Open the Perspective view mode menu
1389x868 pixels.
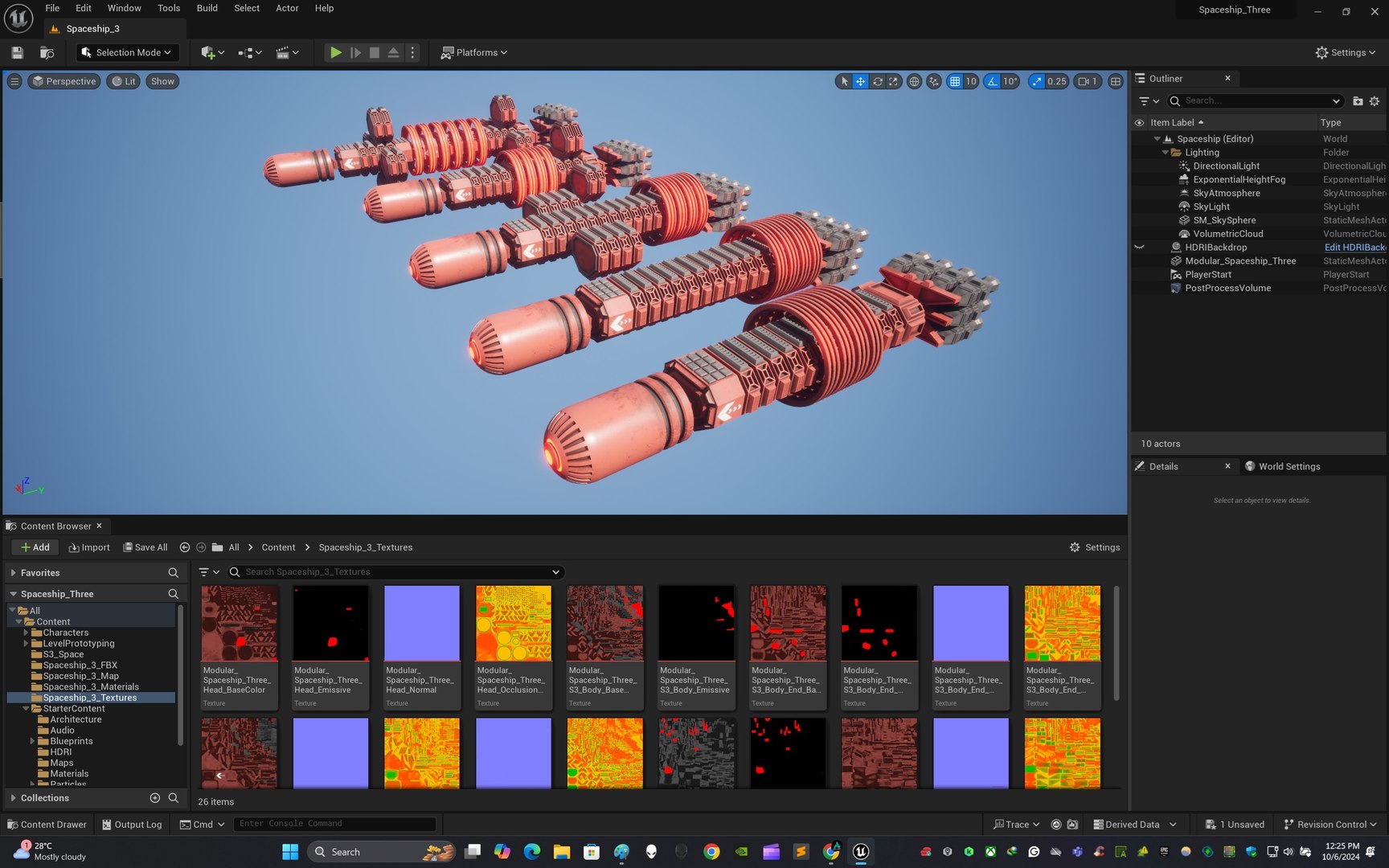point(64,81)
